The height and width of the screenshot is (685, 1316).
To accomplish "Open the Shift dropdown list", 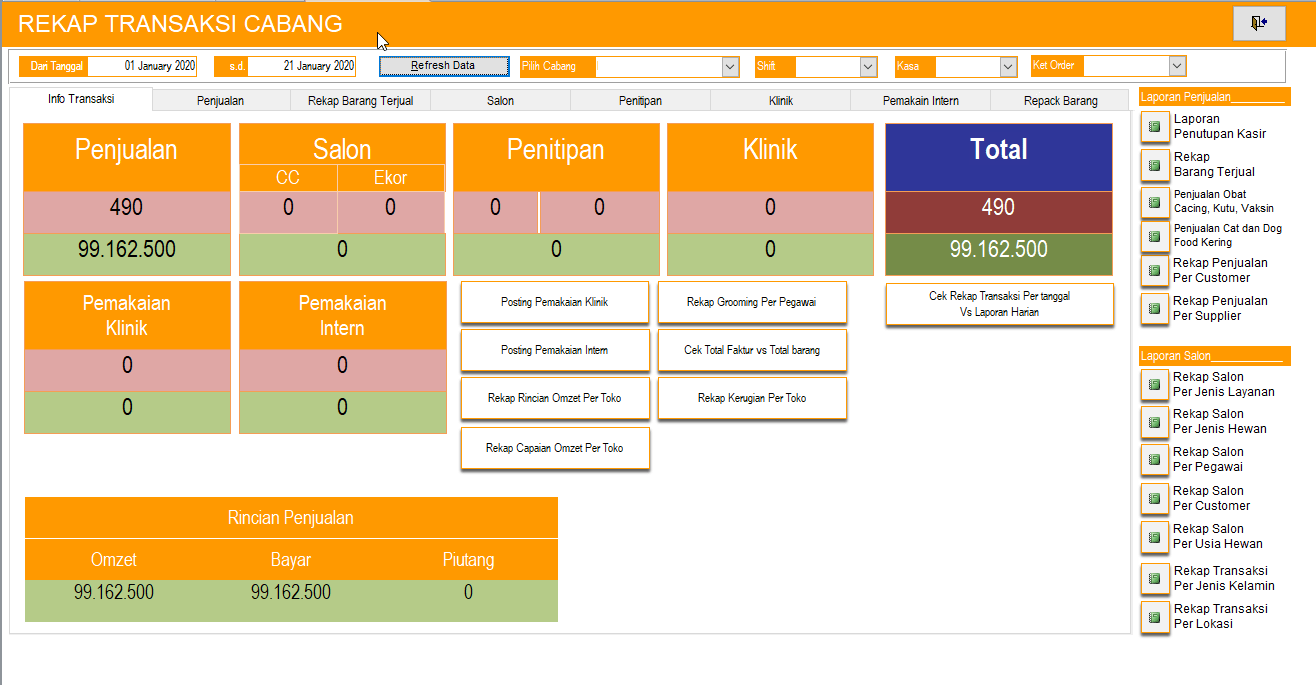I will click(868, 67).
